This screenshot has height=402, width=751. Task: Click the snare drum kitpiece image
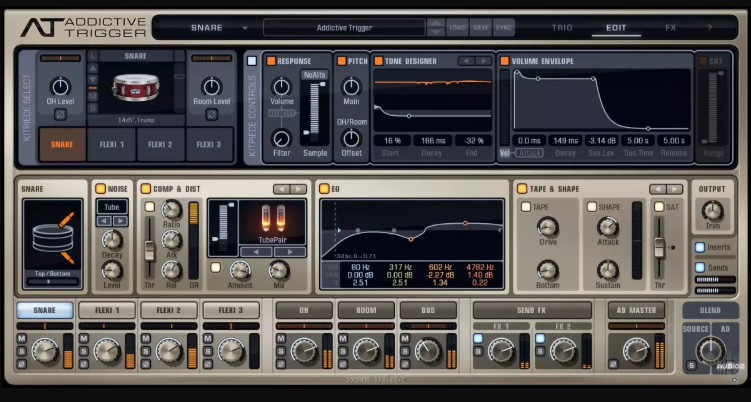coord(136,88)
